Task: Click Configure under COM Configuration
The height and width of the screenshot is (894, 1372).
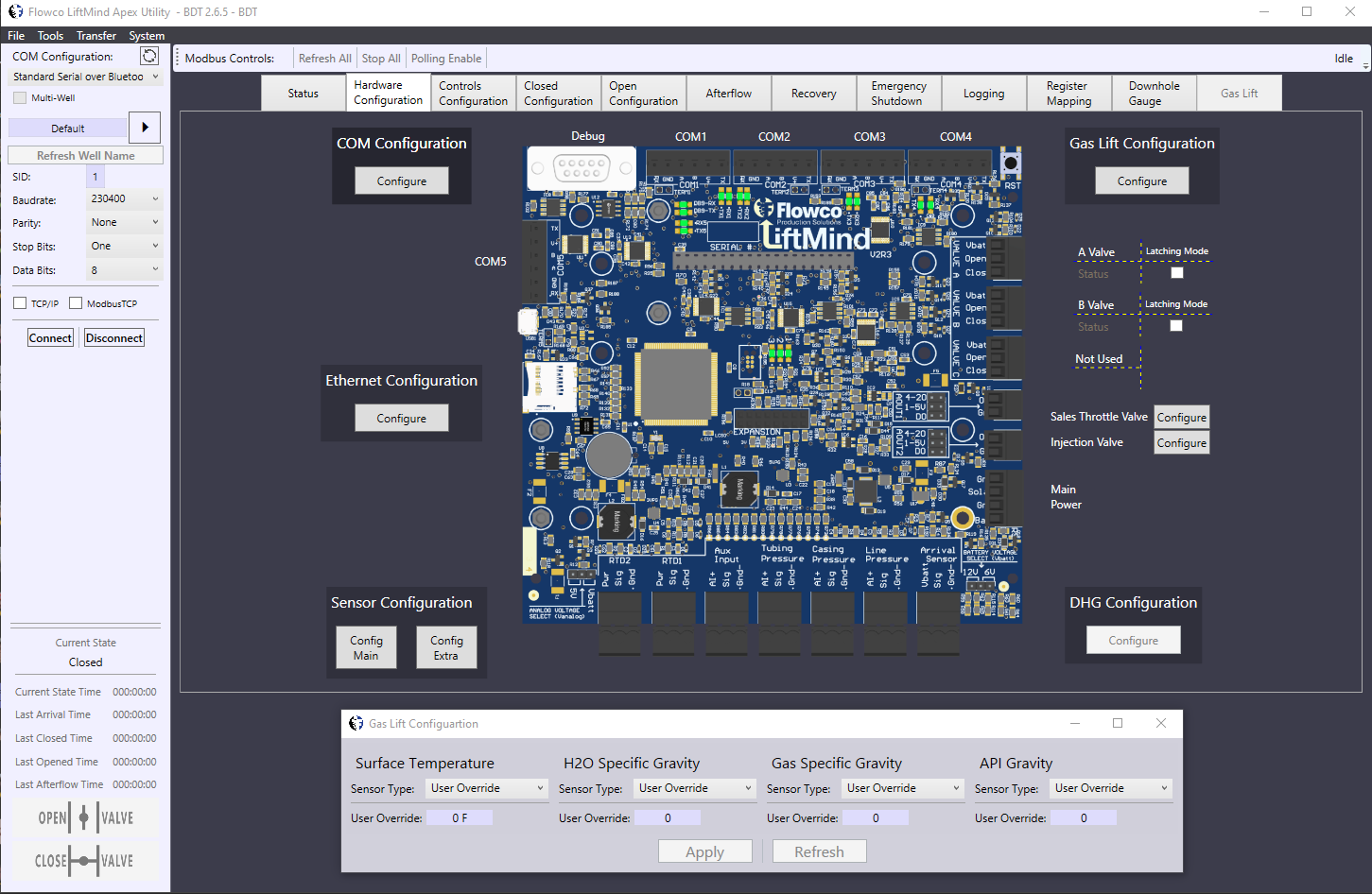Action: click(x=402, y=181)
